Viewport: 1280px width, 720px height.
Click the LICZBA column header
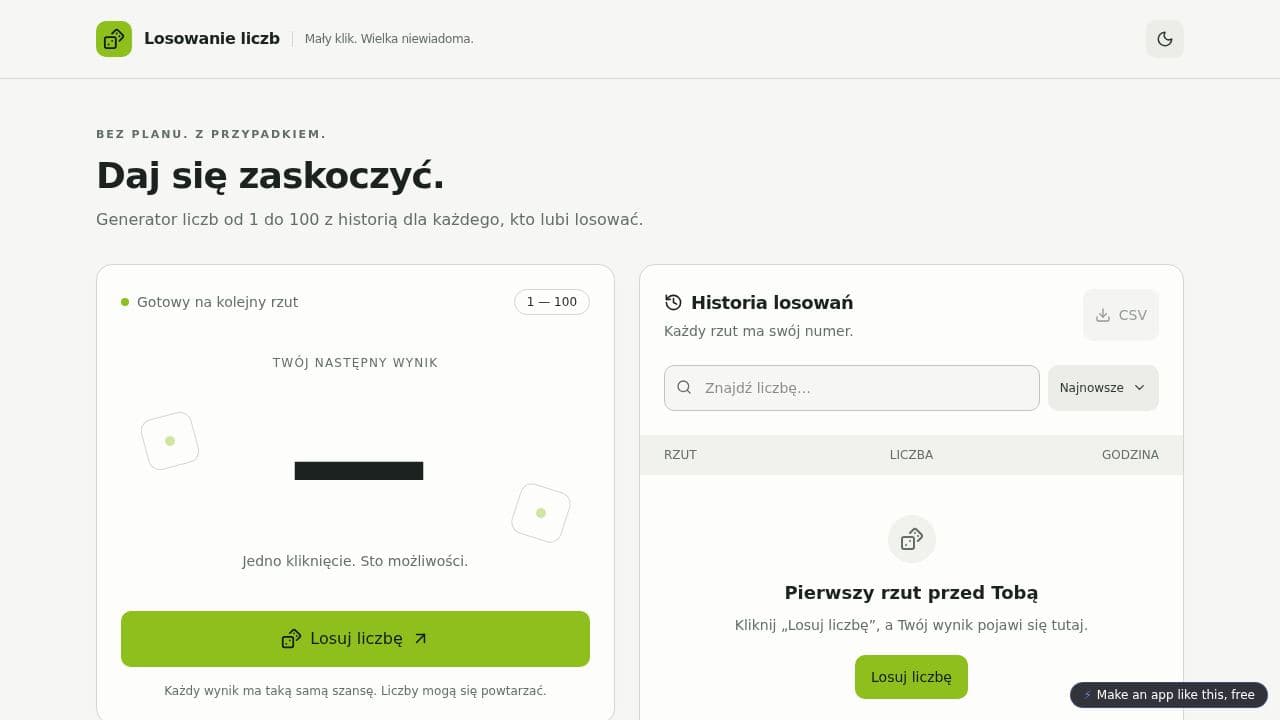point(911,455)
